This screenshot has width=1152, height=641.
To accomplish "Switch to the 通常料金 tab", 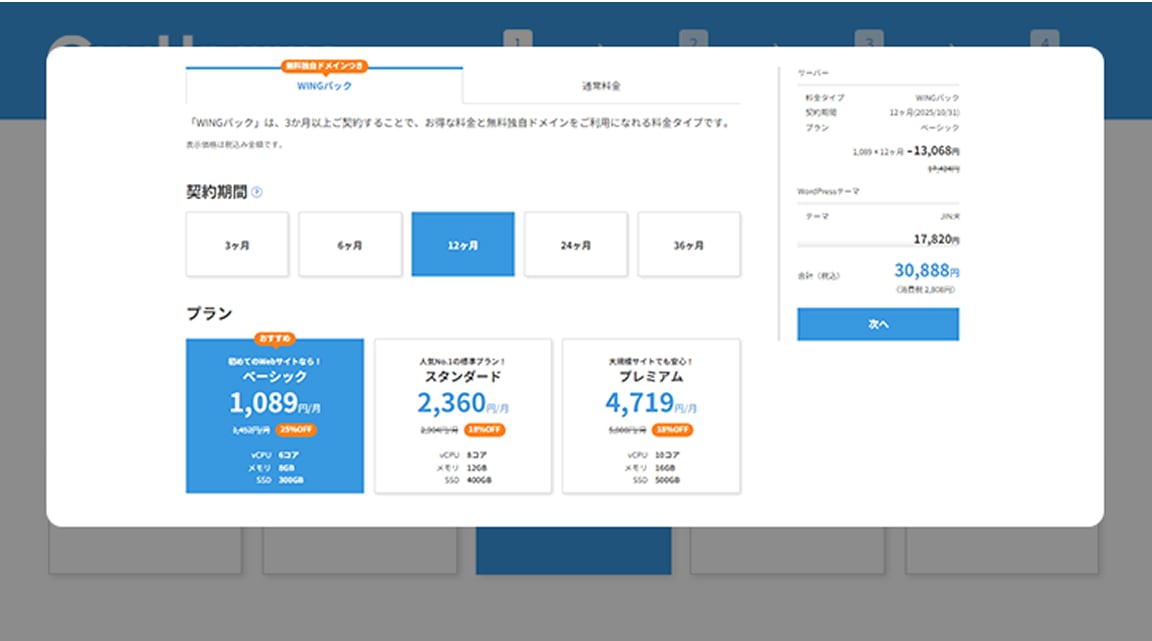I will click(601, 86).
